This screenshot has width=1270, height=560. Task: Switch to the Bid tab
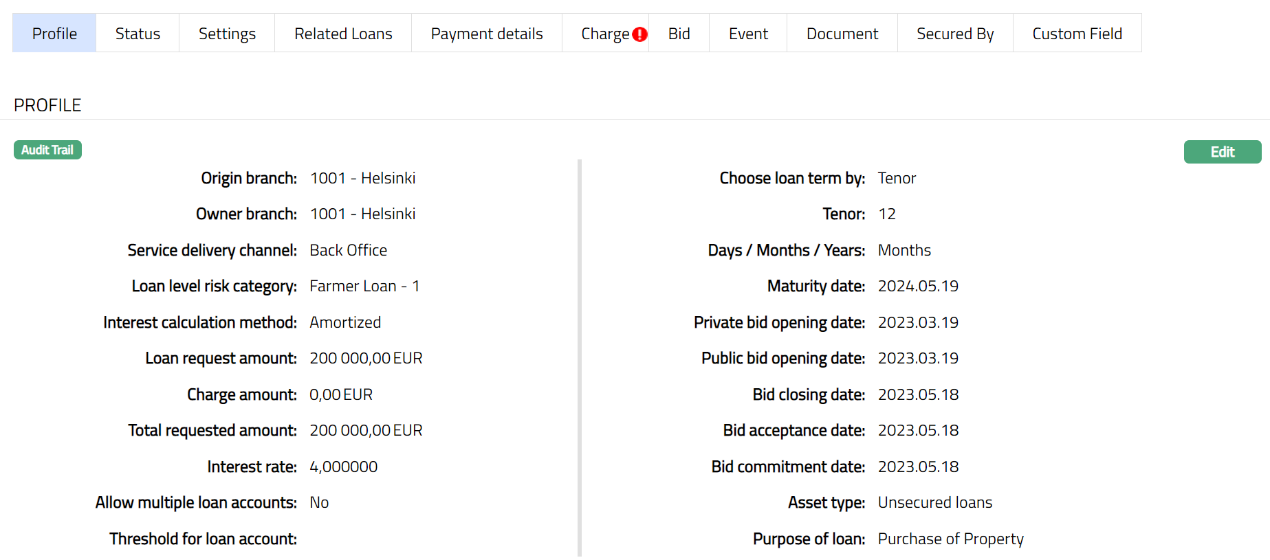[679, 33]
